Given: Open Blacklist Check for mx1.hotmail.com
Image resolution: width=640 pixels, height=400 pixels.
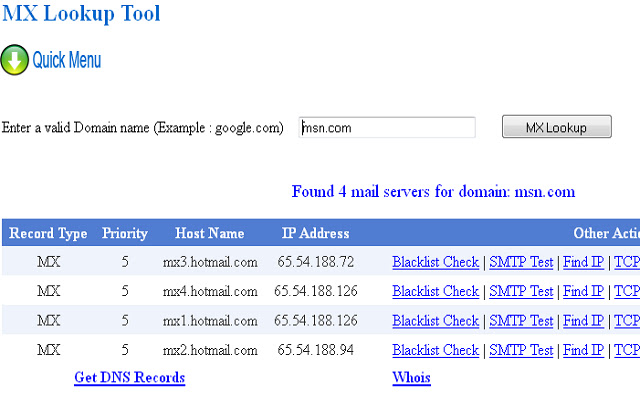Looking at the screenshot, I should click(x=436, y=321).
